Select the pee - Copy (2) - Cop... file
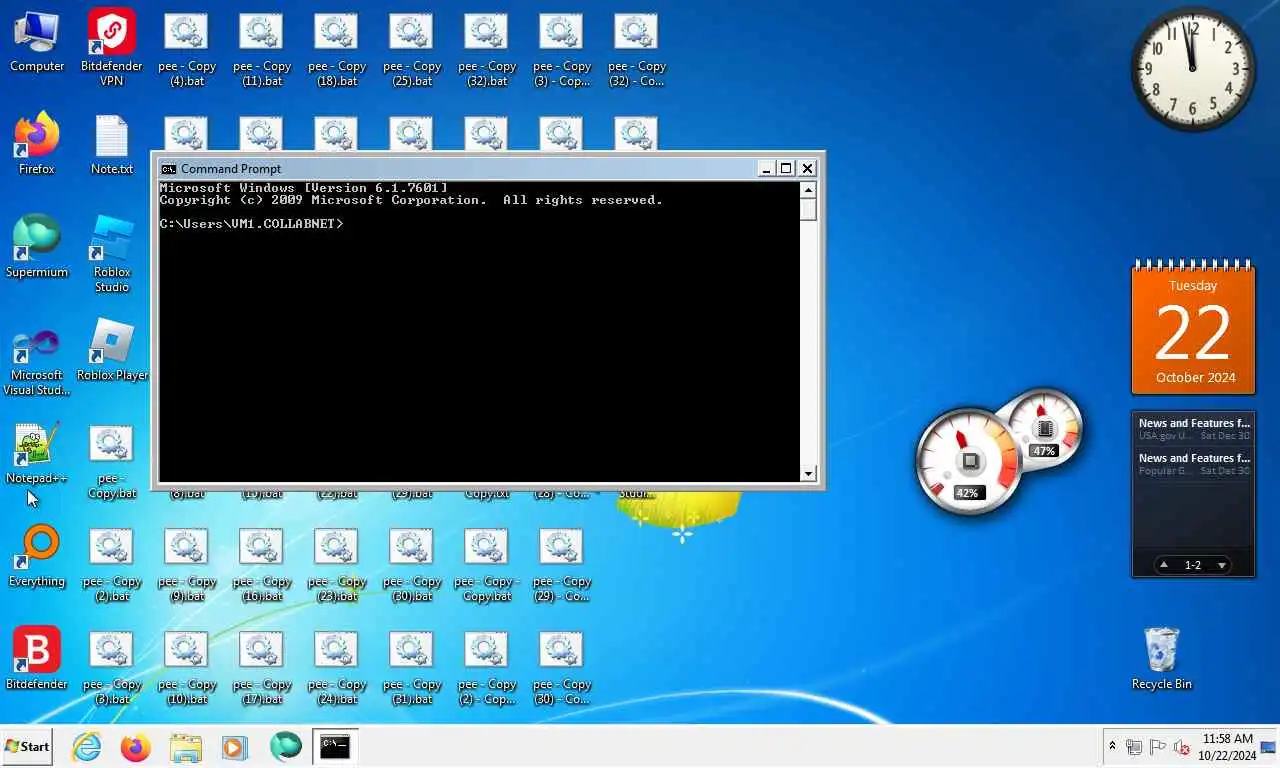This screenshot has width=1280, height=768. point(487,668)
